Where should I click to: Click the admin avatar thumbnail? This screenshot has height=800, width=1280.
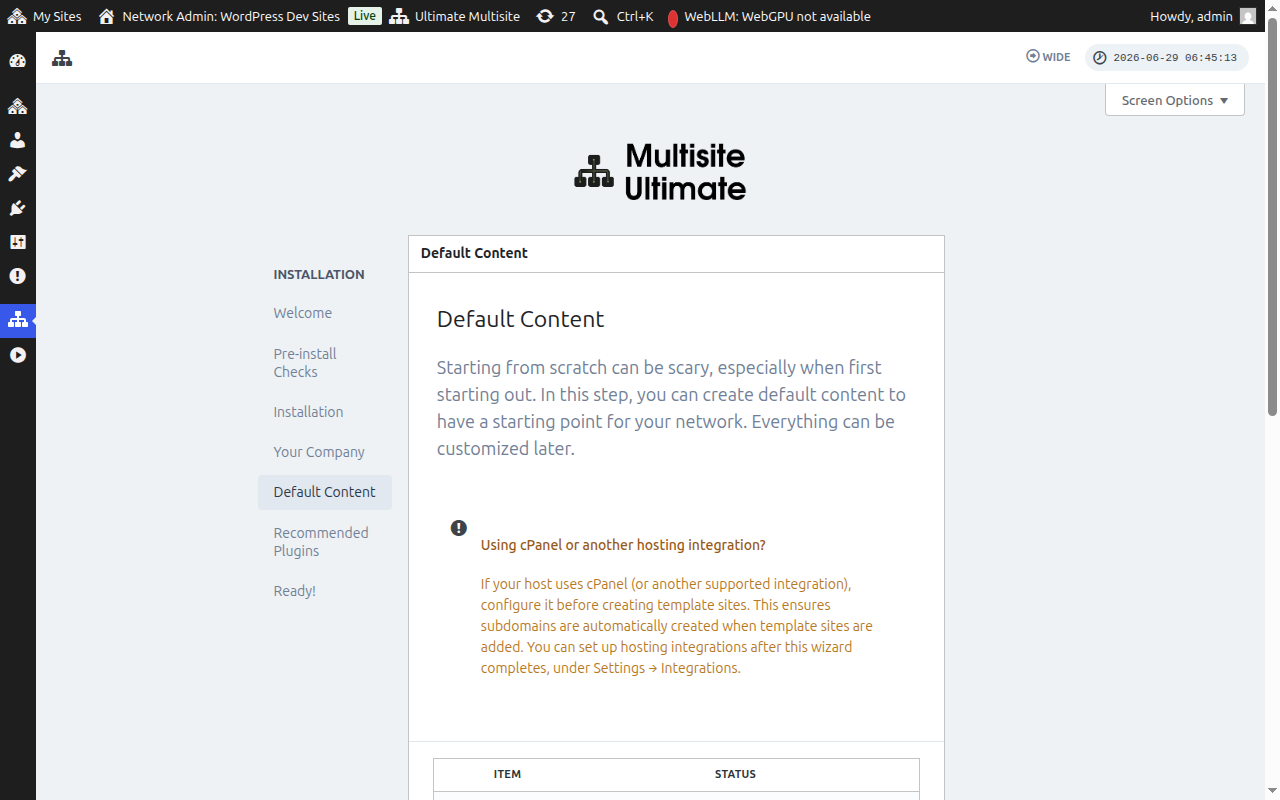1248,16
